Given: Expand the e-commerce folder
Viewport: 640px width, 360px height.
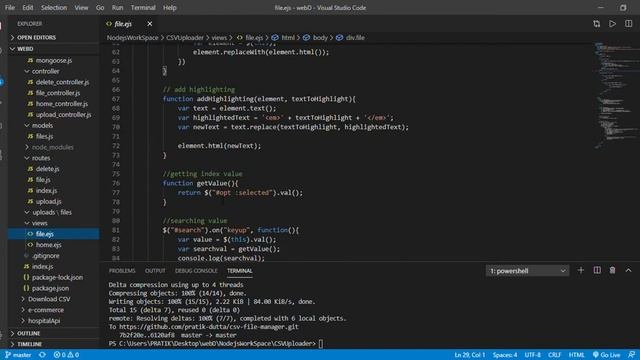Looking at the screenshot, I should coord(46,310).
